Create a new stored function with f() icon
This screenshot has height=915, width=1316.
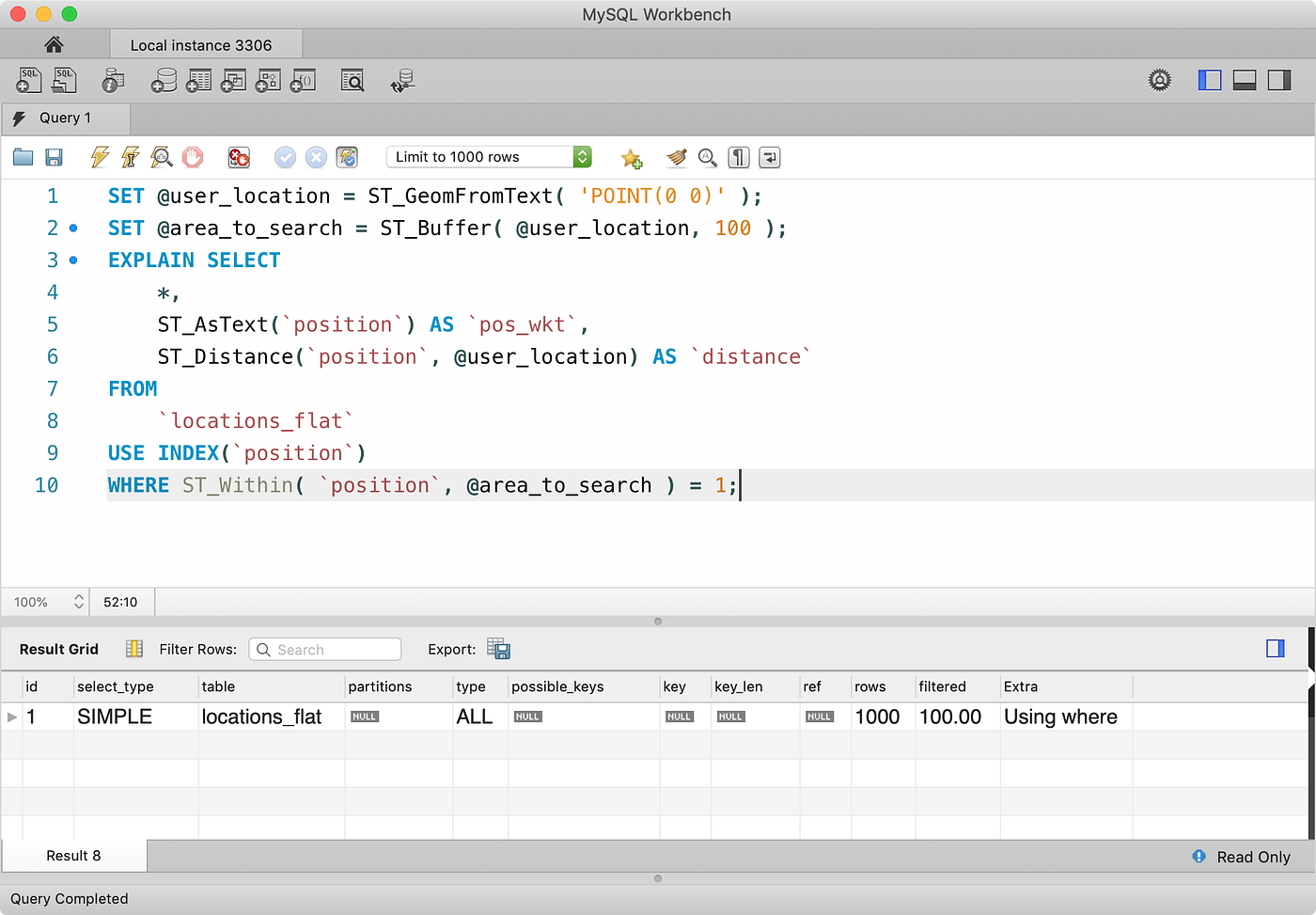[302, 80]
